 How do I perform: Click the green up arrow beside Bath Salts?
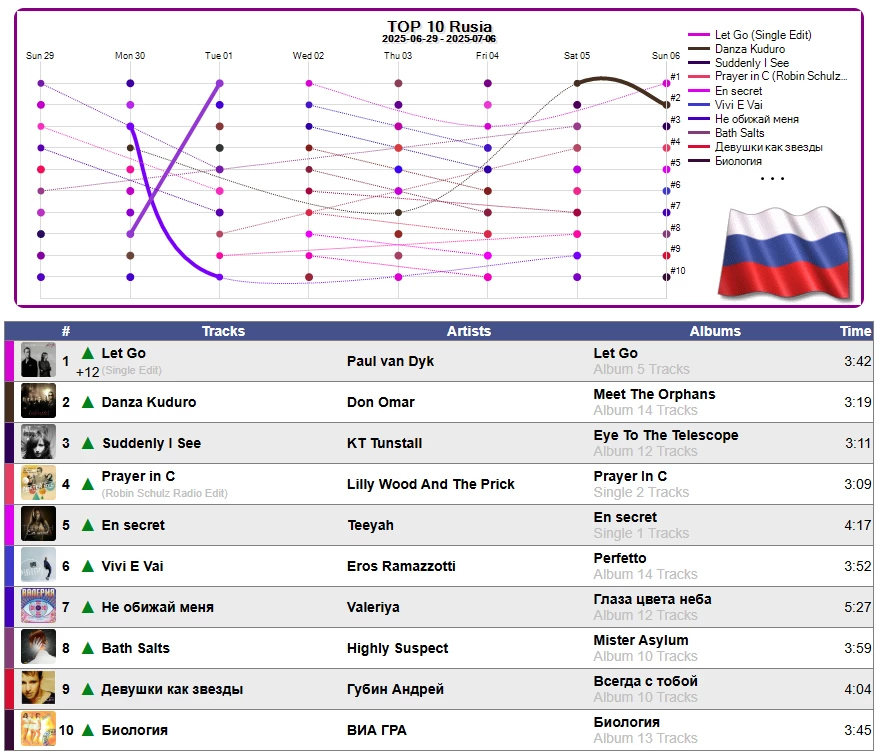tap(88, 648)
